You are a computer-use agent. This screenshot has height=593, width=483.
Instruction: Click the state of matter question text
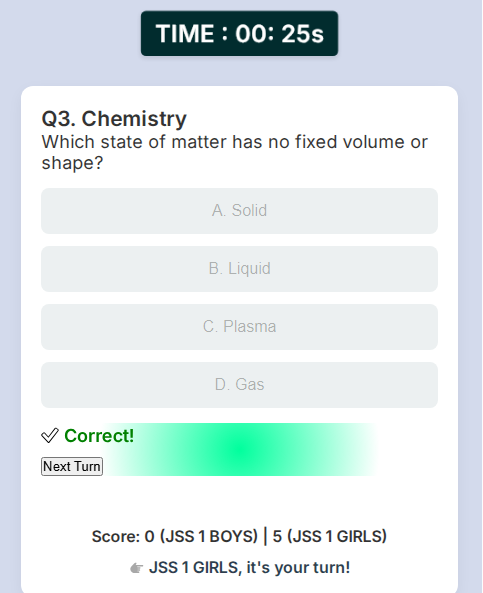point(235,152)
